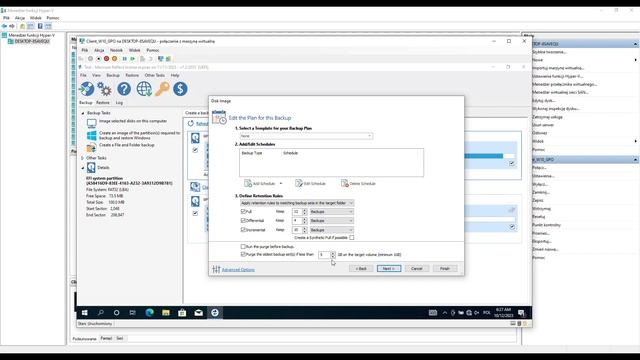The image size is (640, 360).
Task: Click the dollar sign purchase icon
Action: pos(180,89)
